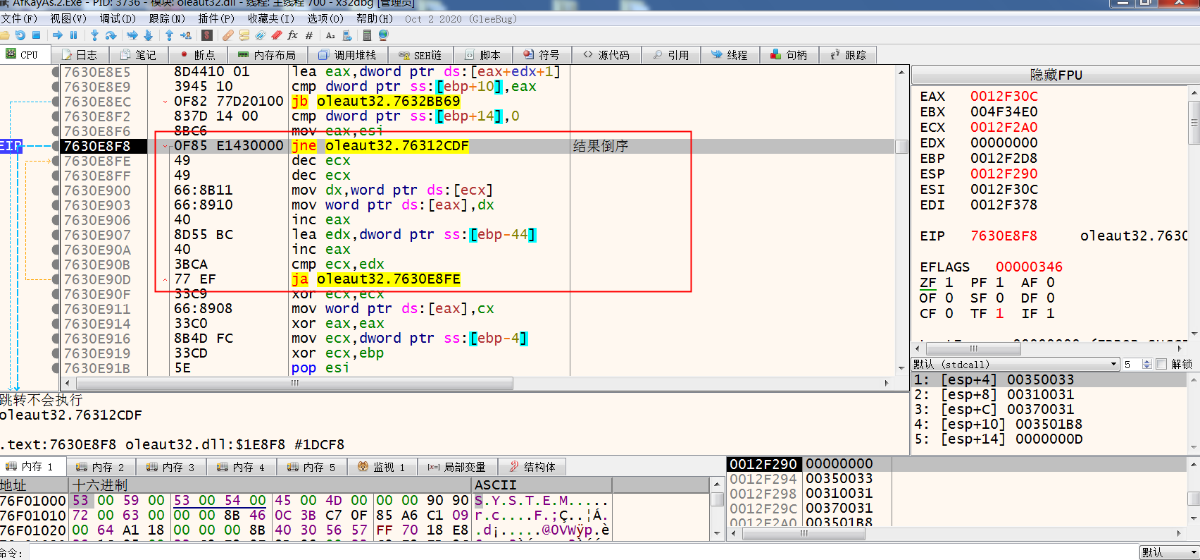Open the 默认 dropdown beside the command bar
The height and width of the screenshot is (560, 1200).
tap(1168, 552)
